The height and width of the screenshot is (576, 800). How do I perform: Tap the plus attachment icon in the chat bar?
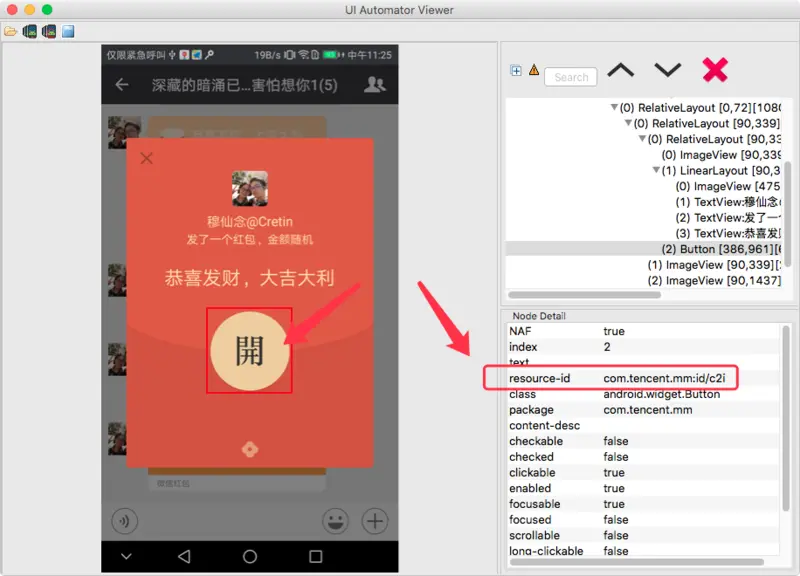point(375,521)
